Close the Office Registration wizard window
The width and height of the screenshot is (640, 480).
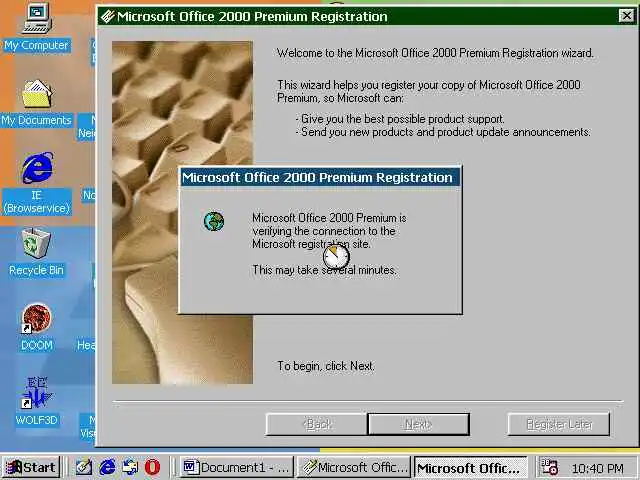coord(626,16)
